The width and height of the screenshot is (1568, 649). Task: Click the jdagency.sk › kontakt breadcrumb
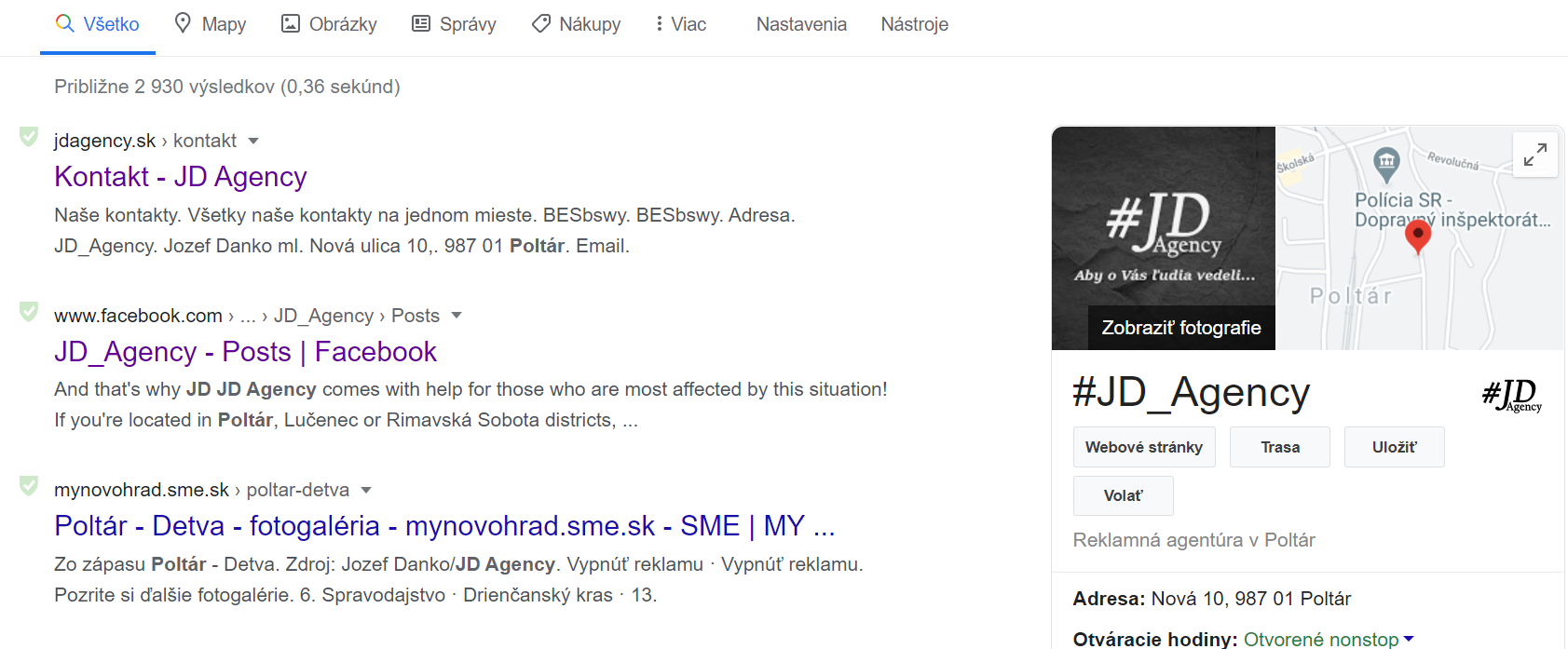click(145, 141)
